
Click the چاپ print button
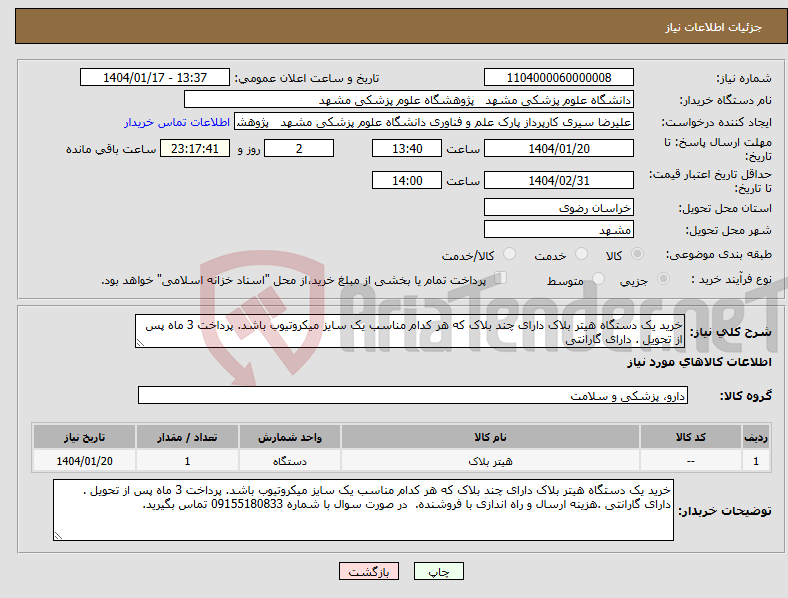(439, 571)
